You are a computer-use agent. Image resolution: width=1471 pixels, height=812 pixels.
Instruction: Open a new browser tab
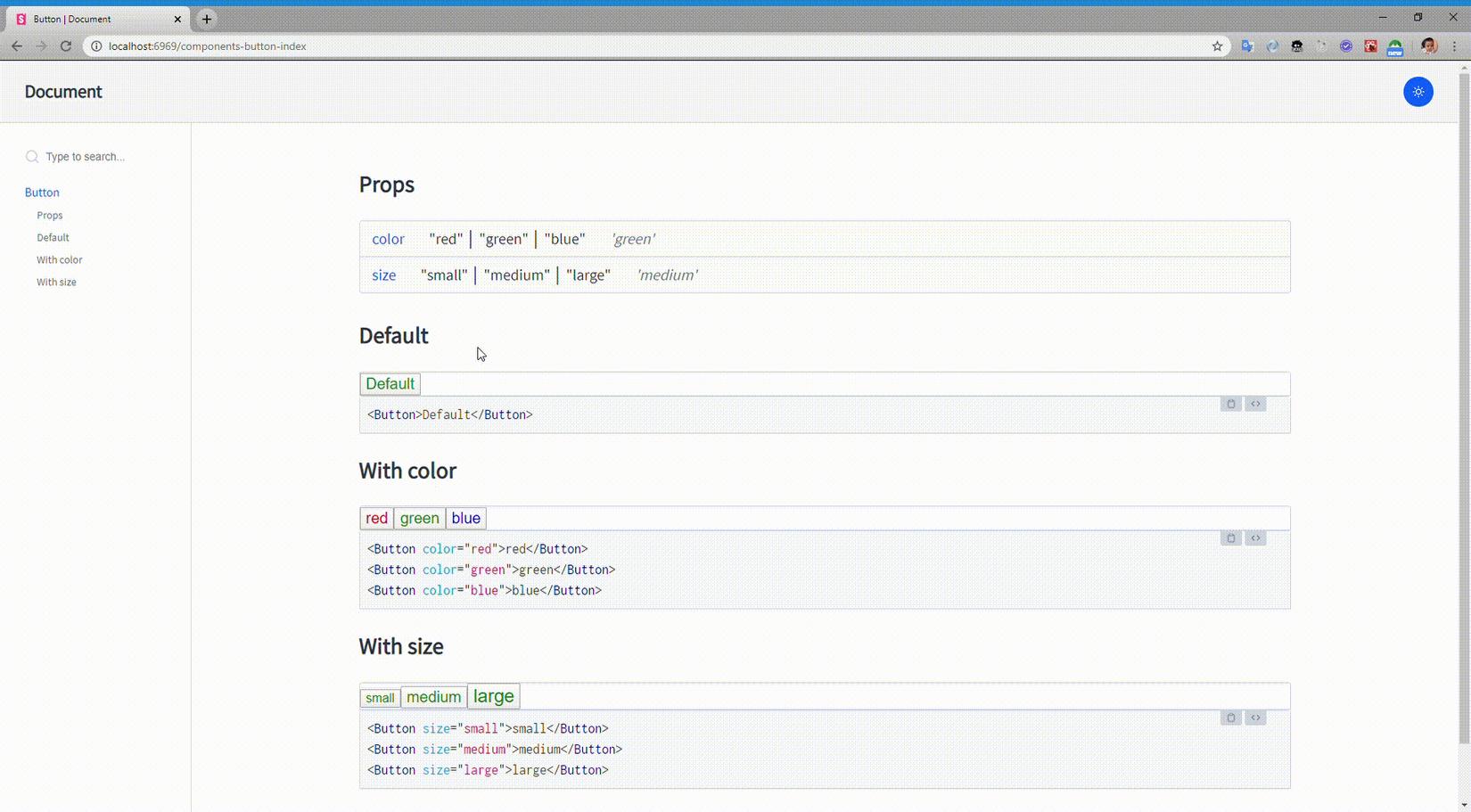pyautogui.click(x=207, y=19)
